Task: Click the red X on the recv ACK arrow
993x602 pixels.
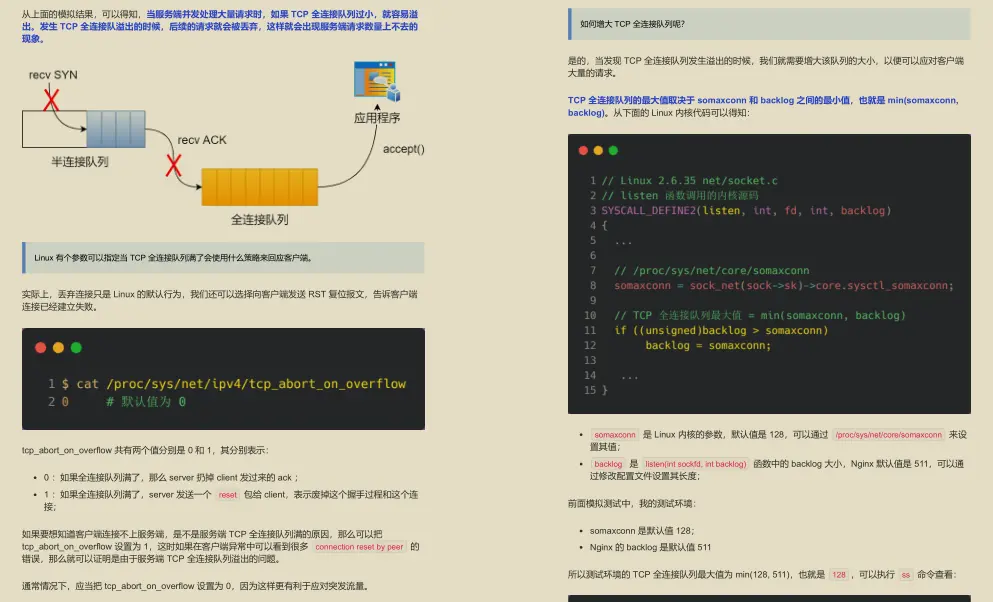Action: point(174,166)
